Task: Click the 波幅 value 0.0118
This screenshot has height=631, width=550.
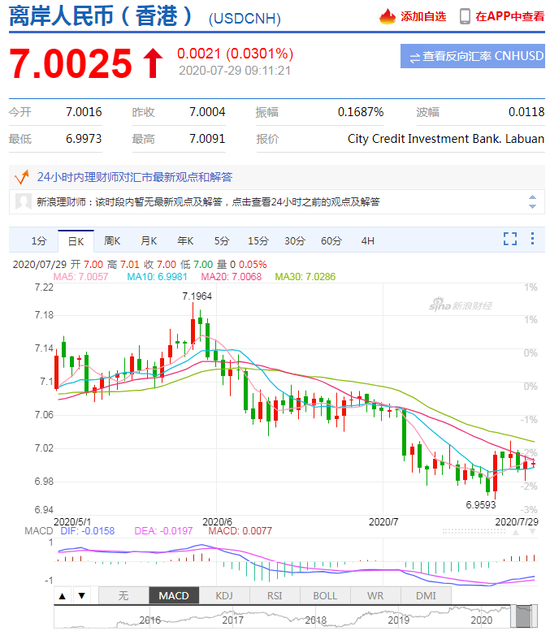Action: coord(526,112)
